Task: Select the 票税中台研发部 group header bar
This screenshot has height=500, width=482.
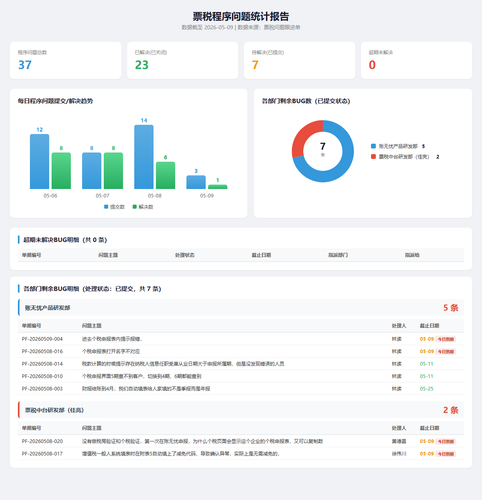Action: click(x=241, y=410)
